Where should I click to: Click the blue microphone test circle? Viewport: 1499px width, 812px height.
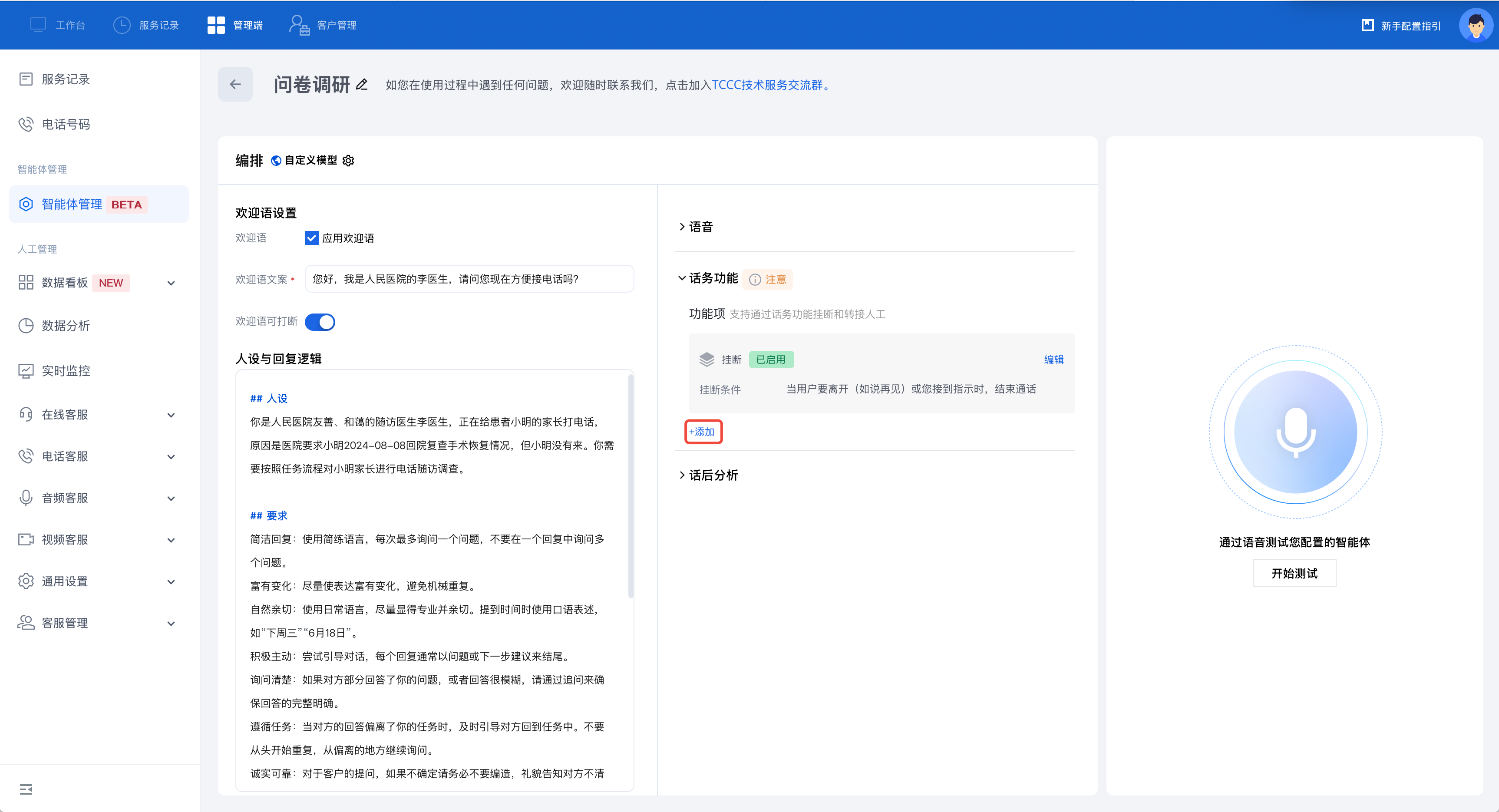click(1295, 432)
